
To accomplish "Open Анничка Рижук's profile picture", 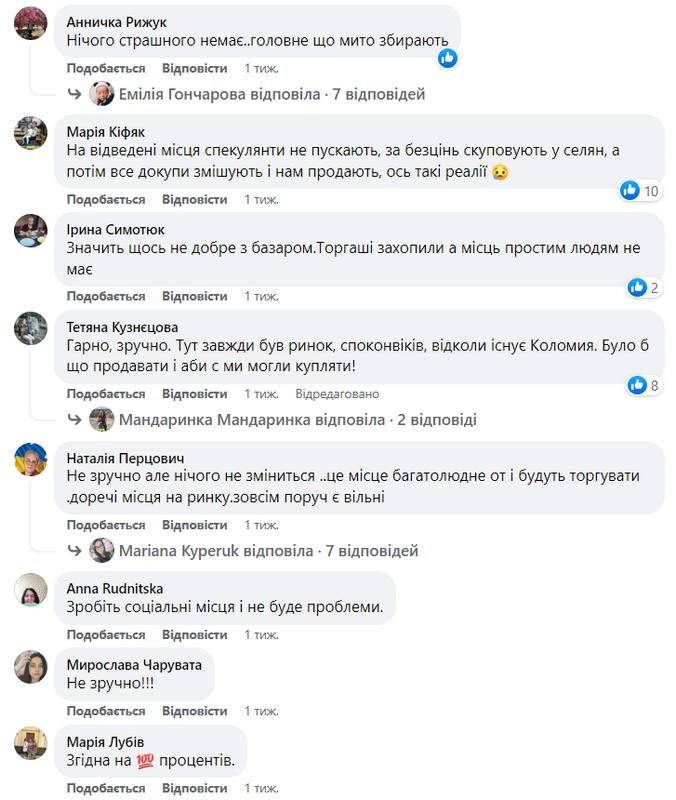I will click(31, 26).
